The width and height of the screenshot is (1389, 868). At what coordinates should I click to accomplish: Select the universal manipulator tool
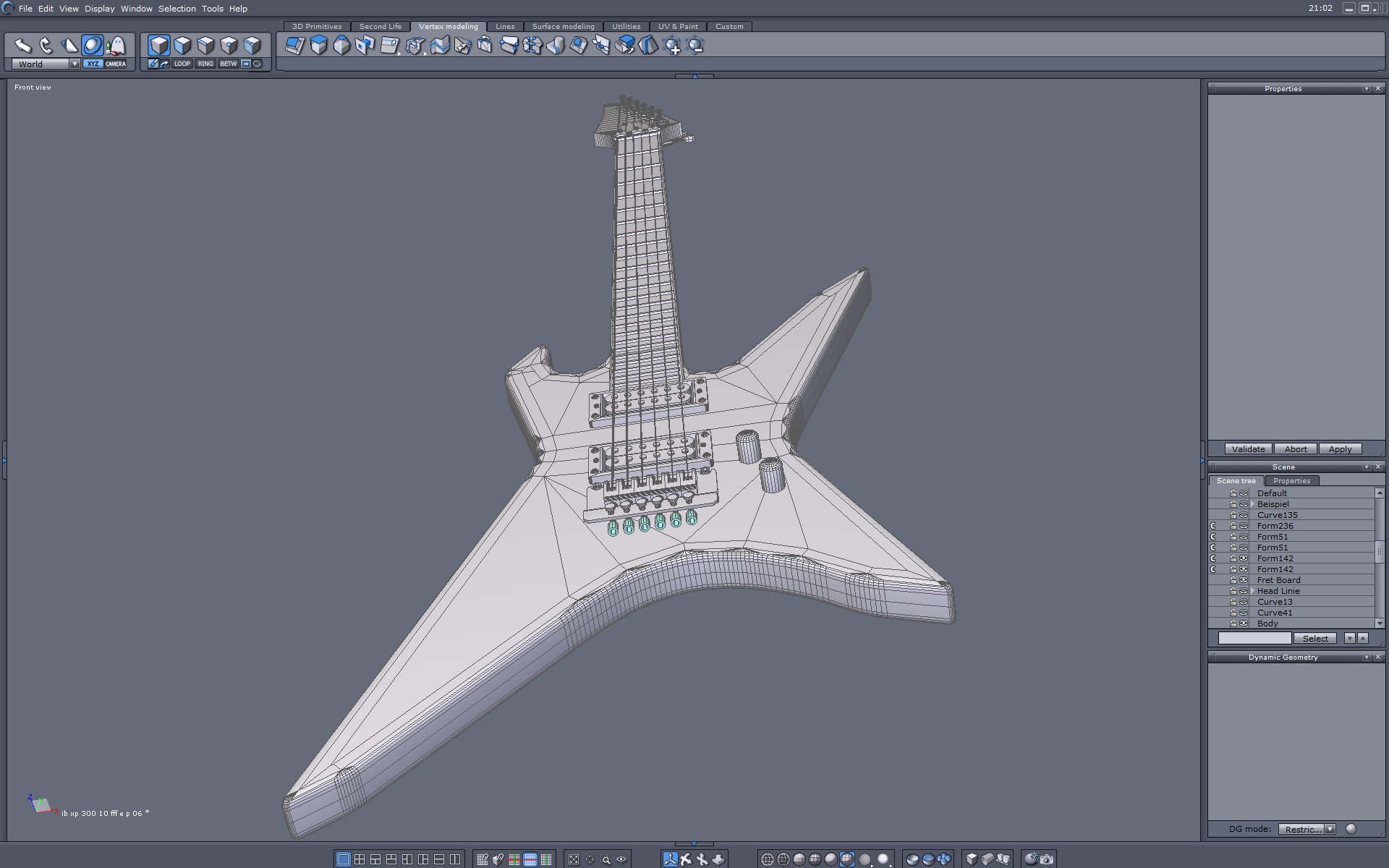tap(93, 46)
